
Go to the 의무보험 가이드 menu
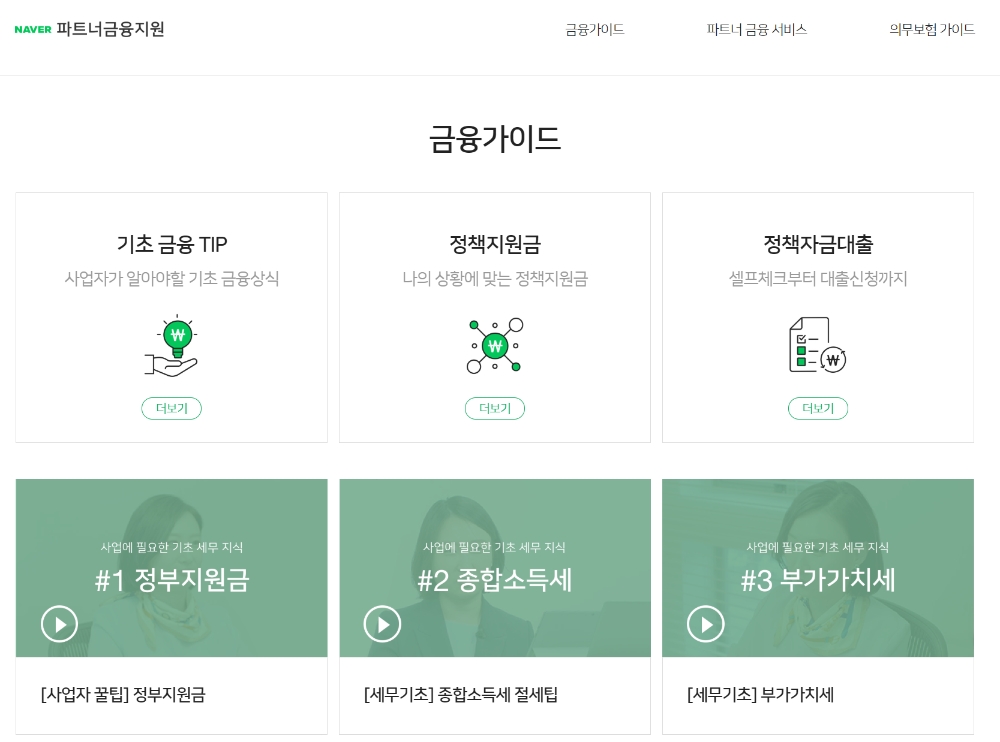tap(932, 30)
